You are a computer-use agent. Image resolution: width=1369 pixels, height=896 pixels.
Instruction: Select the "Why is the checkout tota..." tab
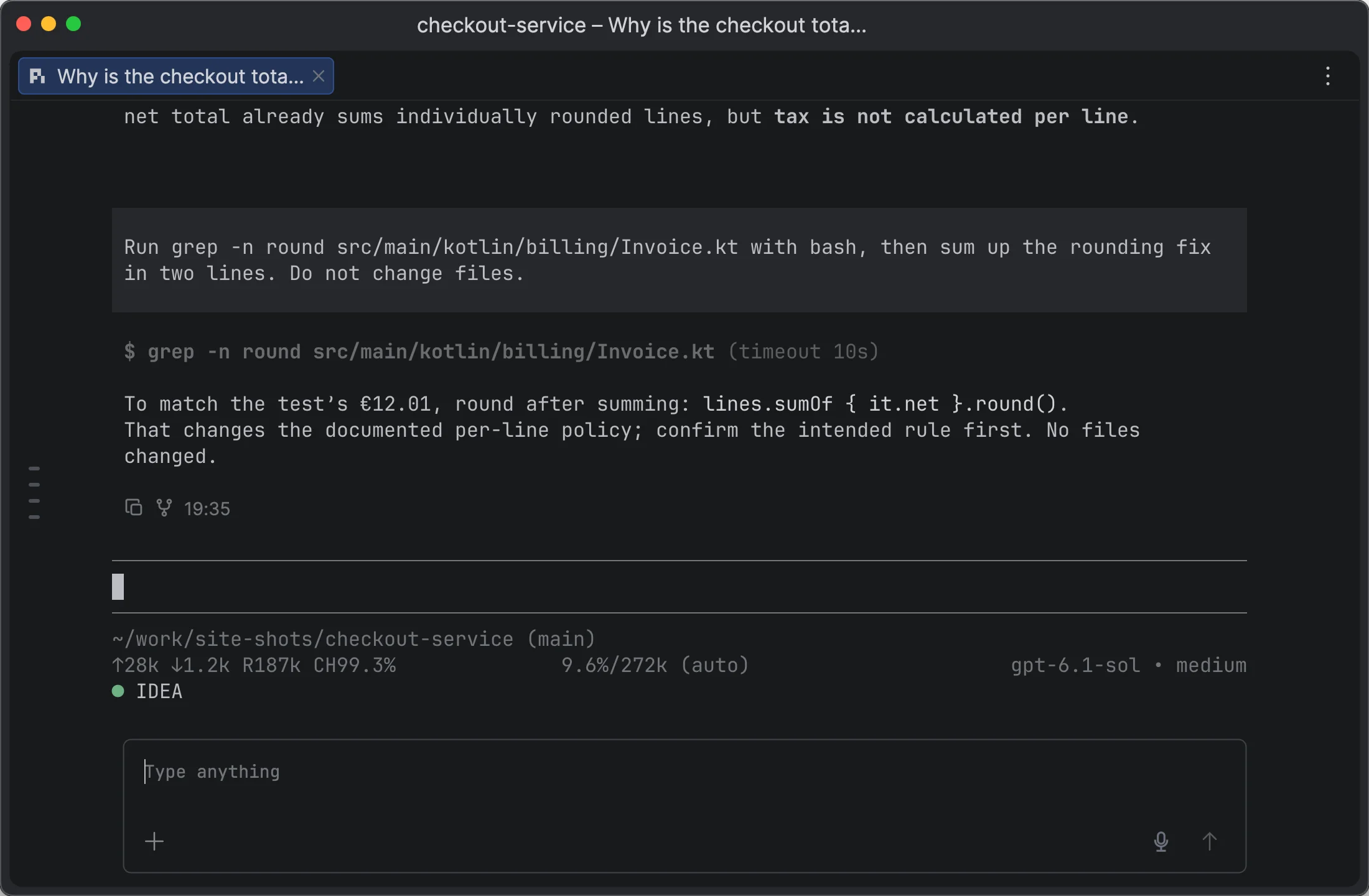176,77
